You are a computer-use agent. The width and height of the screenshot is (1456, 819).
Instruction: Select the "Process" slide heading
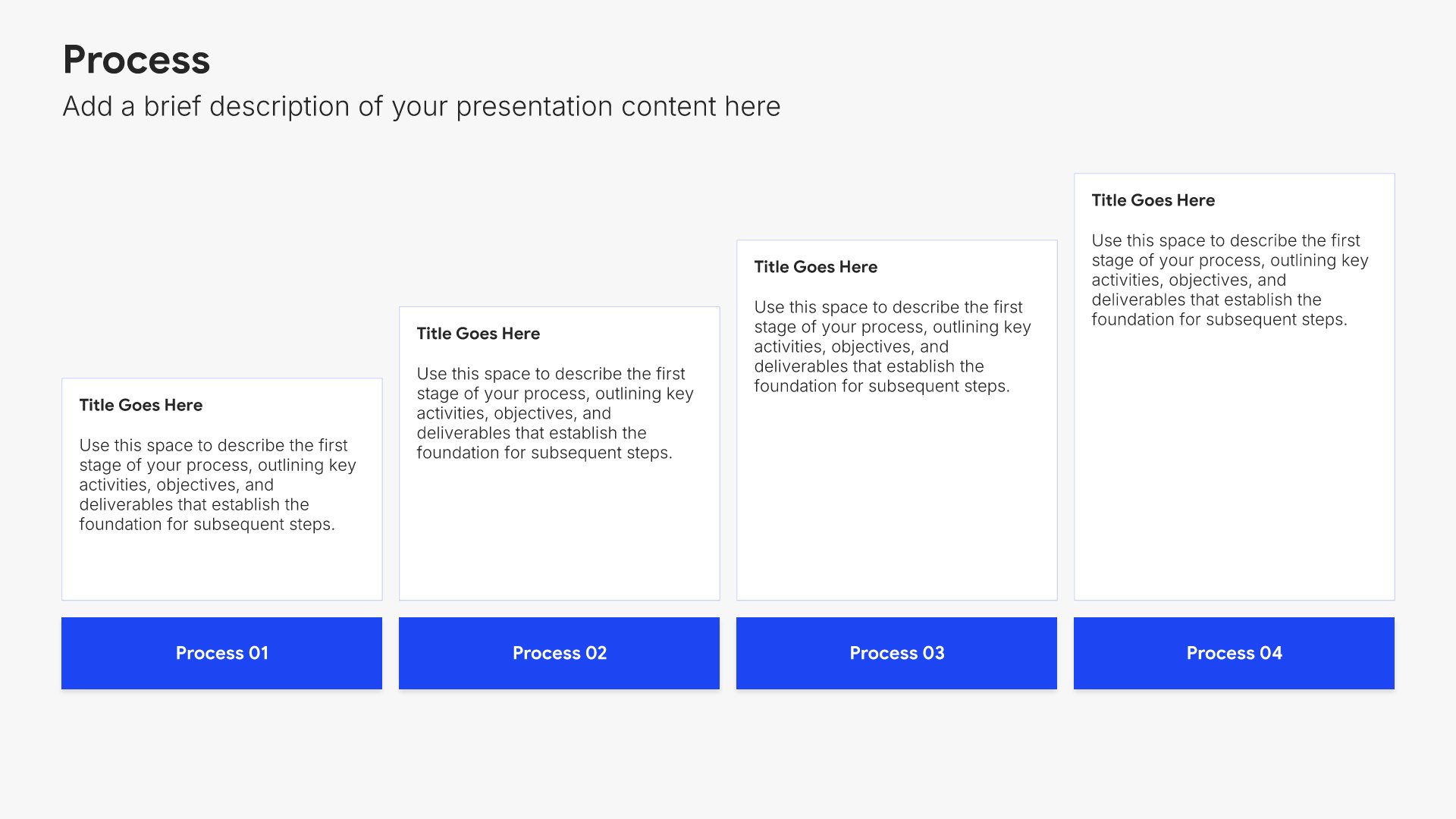(x=136, y=60)
